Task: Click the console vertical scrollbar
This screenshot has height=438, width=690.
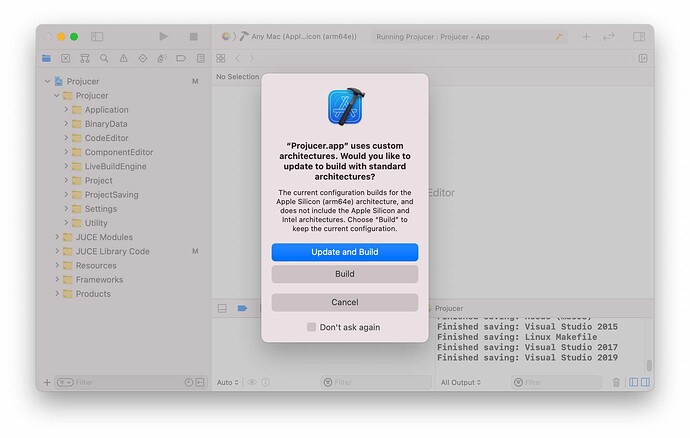Action: point(649,365)
